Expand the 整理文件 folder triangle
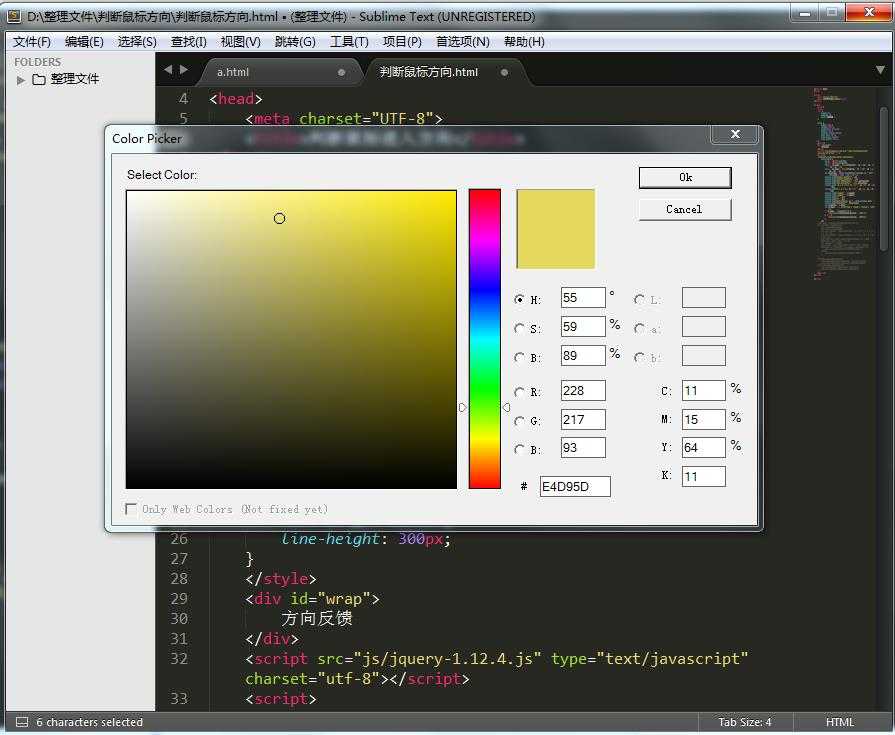Viewport: 895px width, 735px height. point(21,80)
